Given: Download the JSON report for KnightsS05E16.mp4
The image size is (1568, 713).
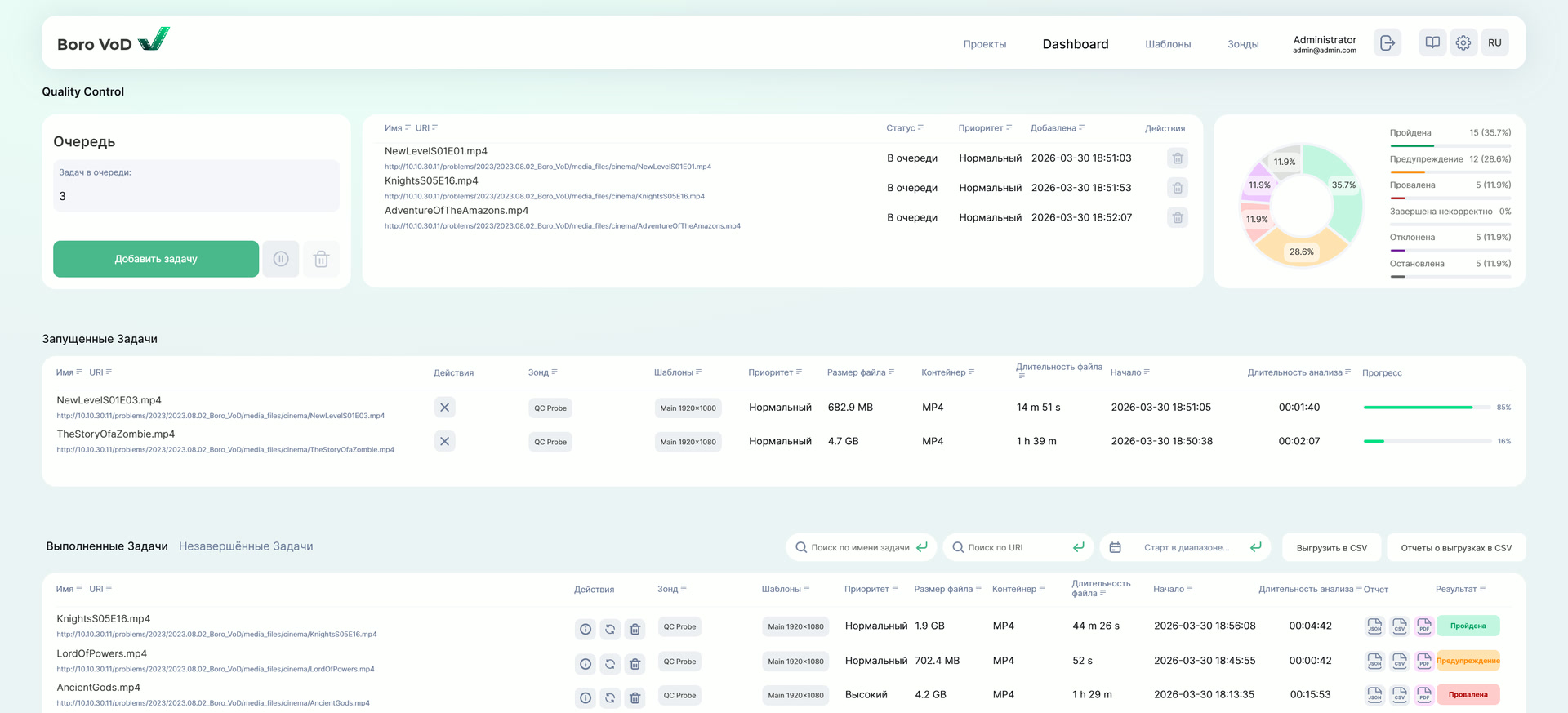Looking at the screenshot, I should [1374, 626].
